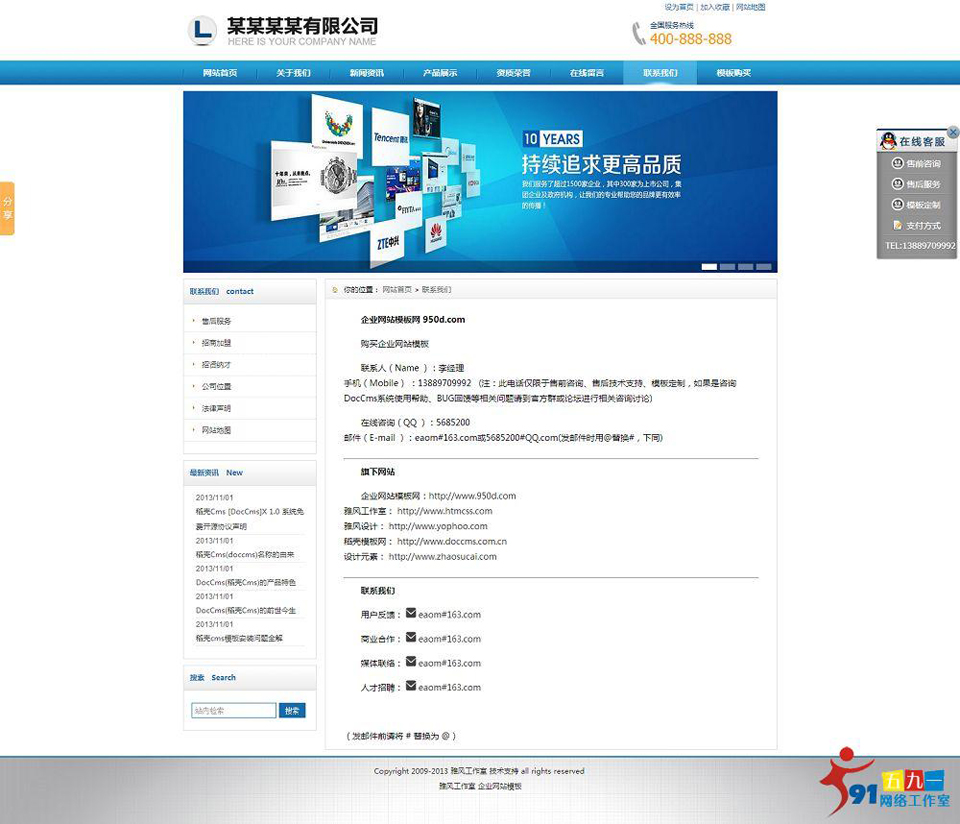Switch to the 产品展示 navigation tab
The width and height of the screenshot is (960, 824).
[x=440, y=72]
